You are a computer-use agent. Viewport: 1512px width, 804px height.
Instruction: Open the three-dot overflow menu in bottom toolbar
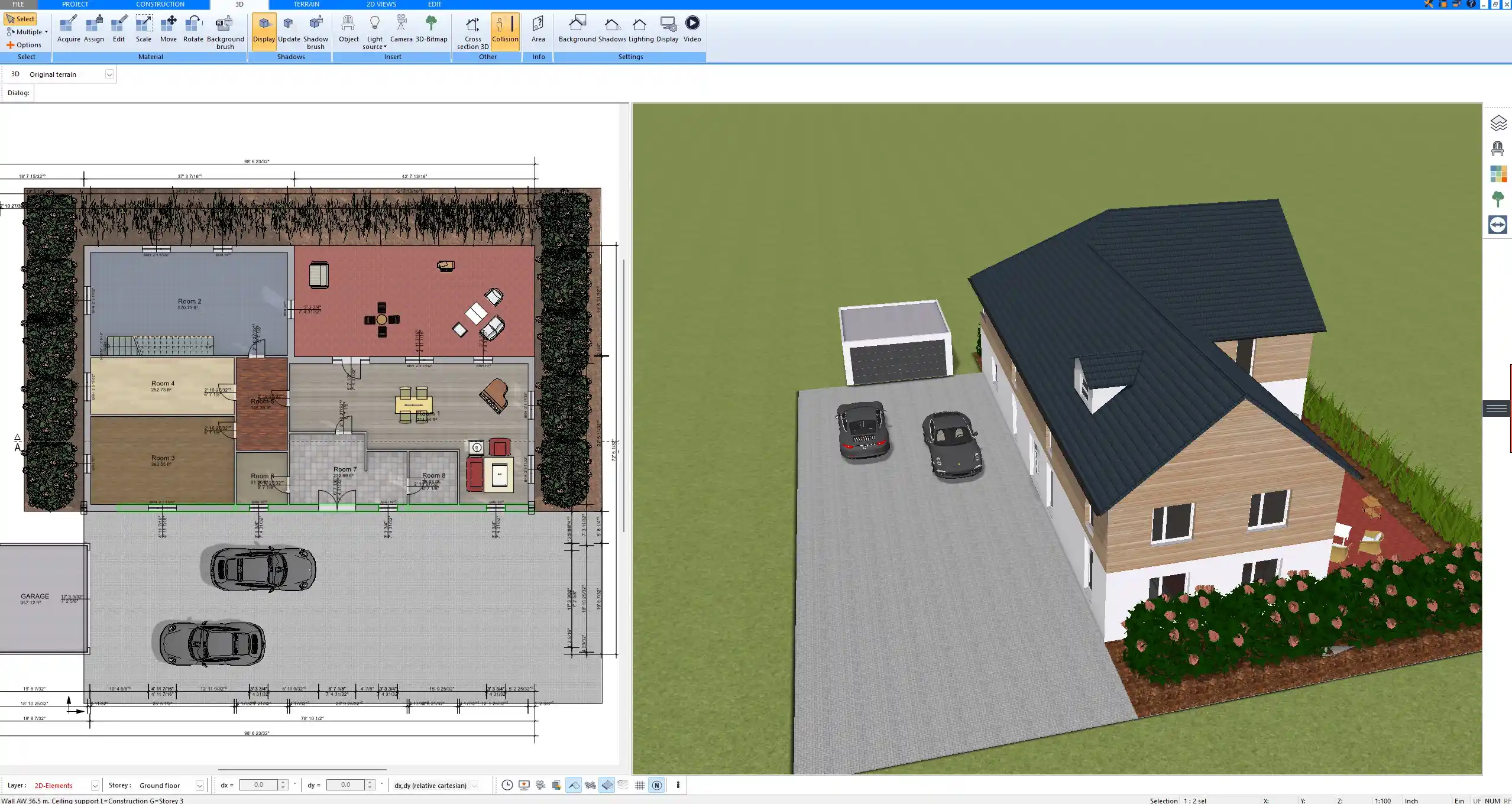click(x=678, y=785)
